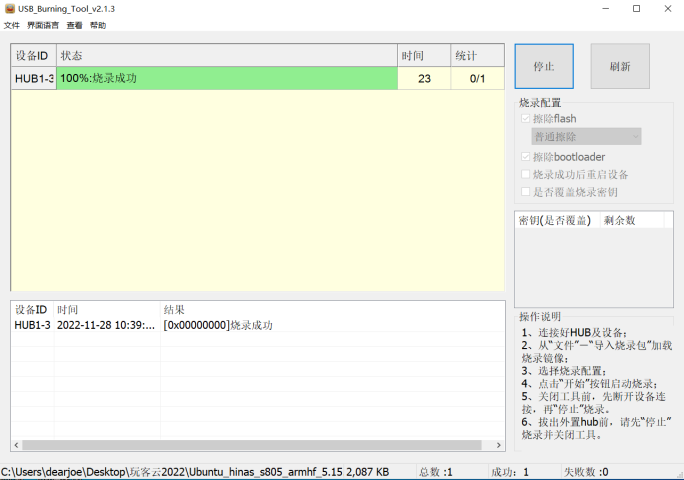Click the time value 23 cell
684x480 pixels.
(424, 79)
